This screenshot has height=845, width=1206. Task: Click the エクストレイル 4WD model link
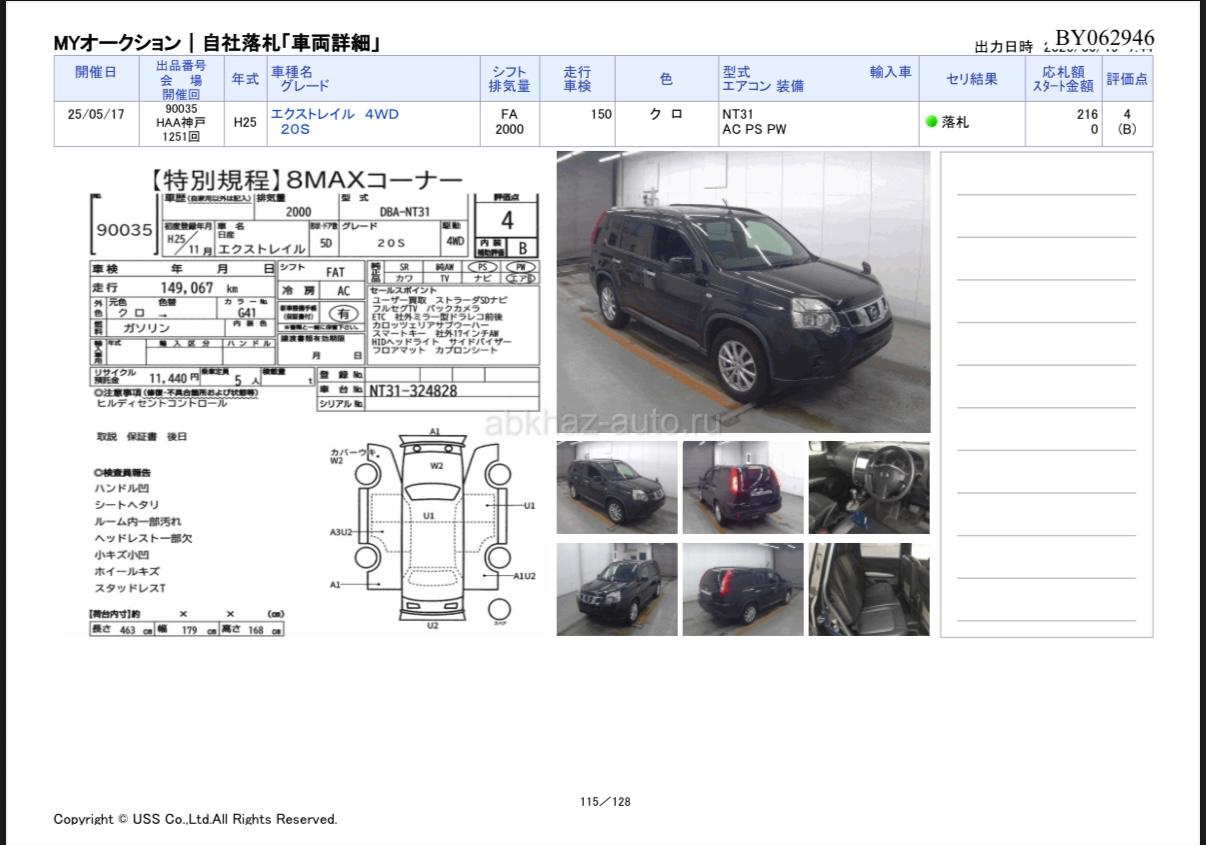[335, 114]
